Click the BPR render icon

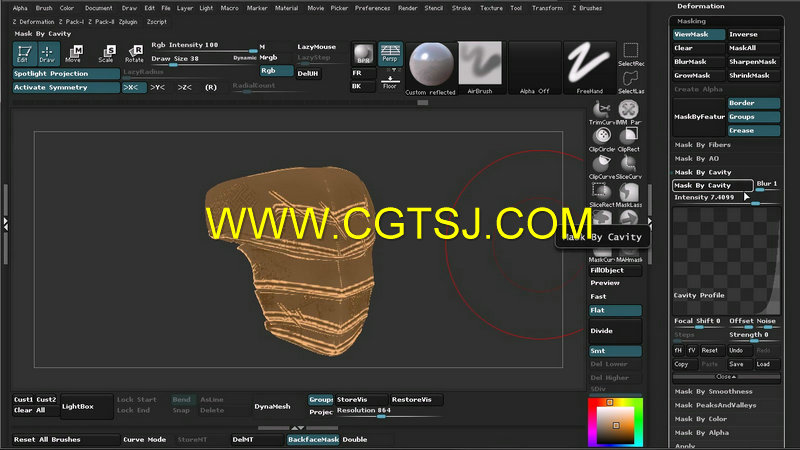(363, 54)
